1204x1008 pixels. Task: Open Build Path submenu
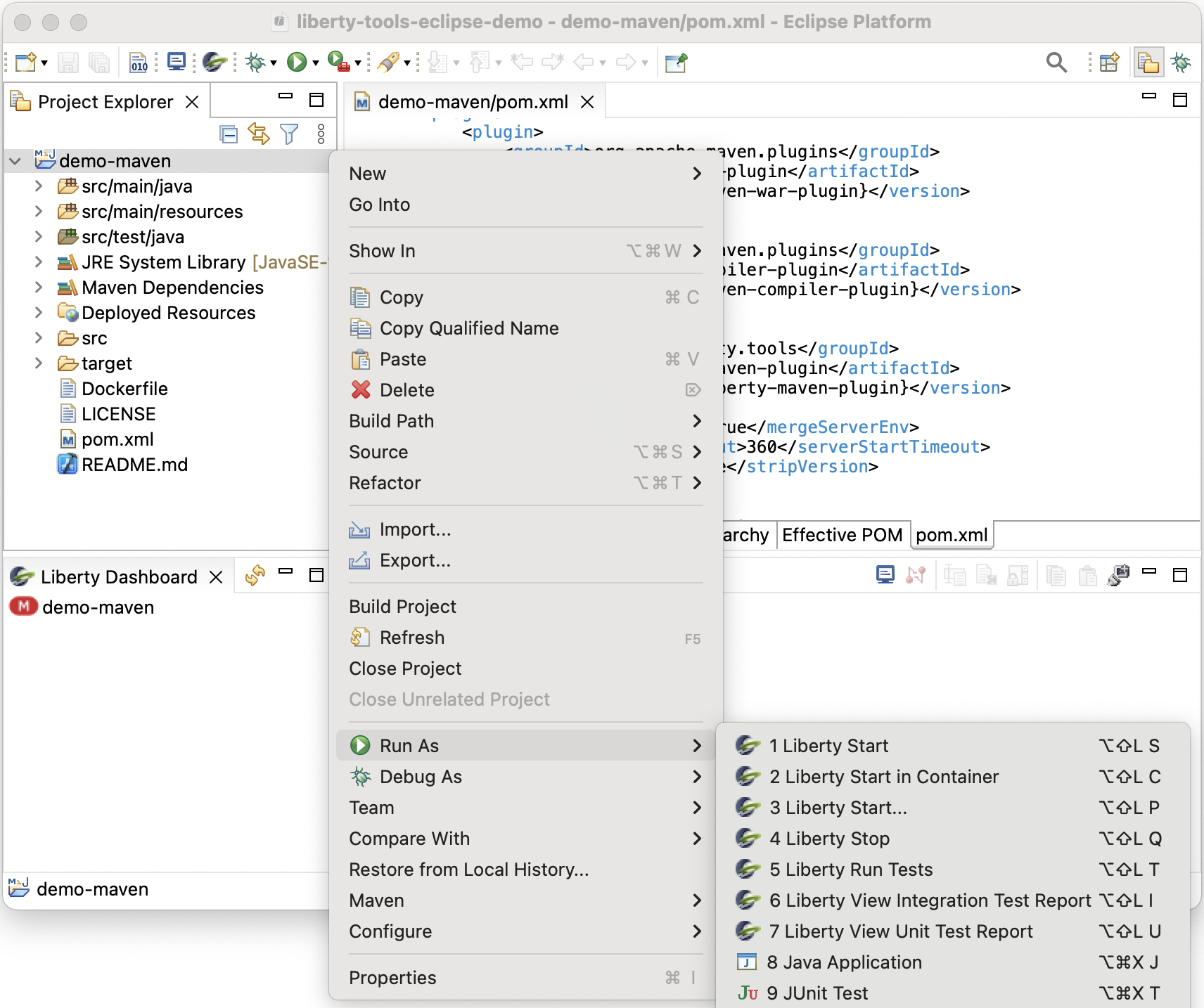click(525, 421)
